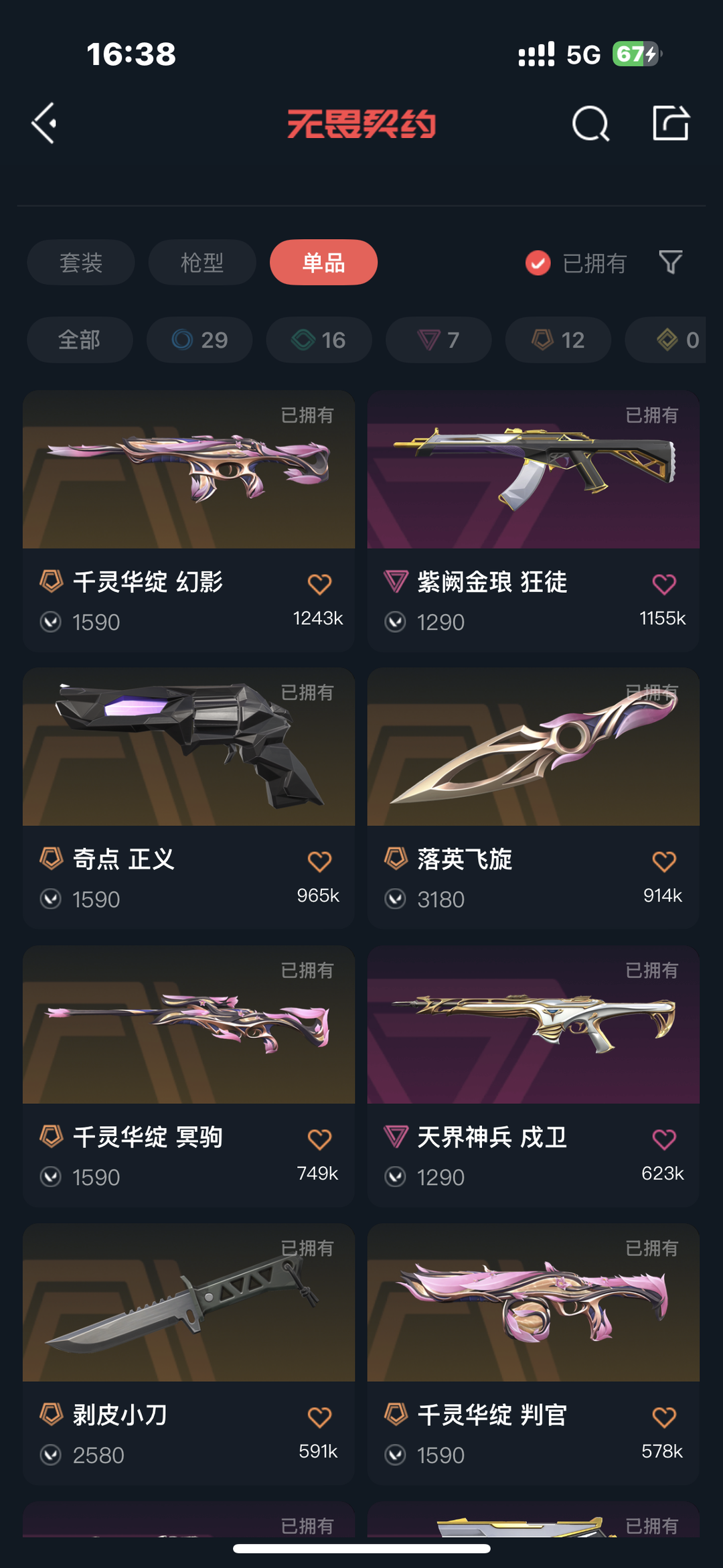The width and height of the screenshot is (723, 1568).
Task: Tap heart icon for 剥皮小刀
Action: [319, 1417]
